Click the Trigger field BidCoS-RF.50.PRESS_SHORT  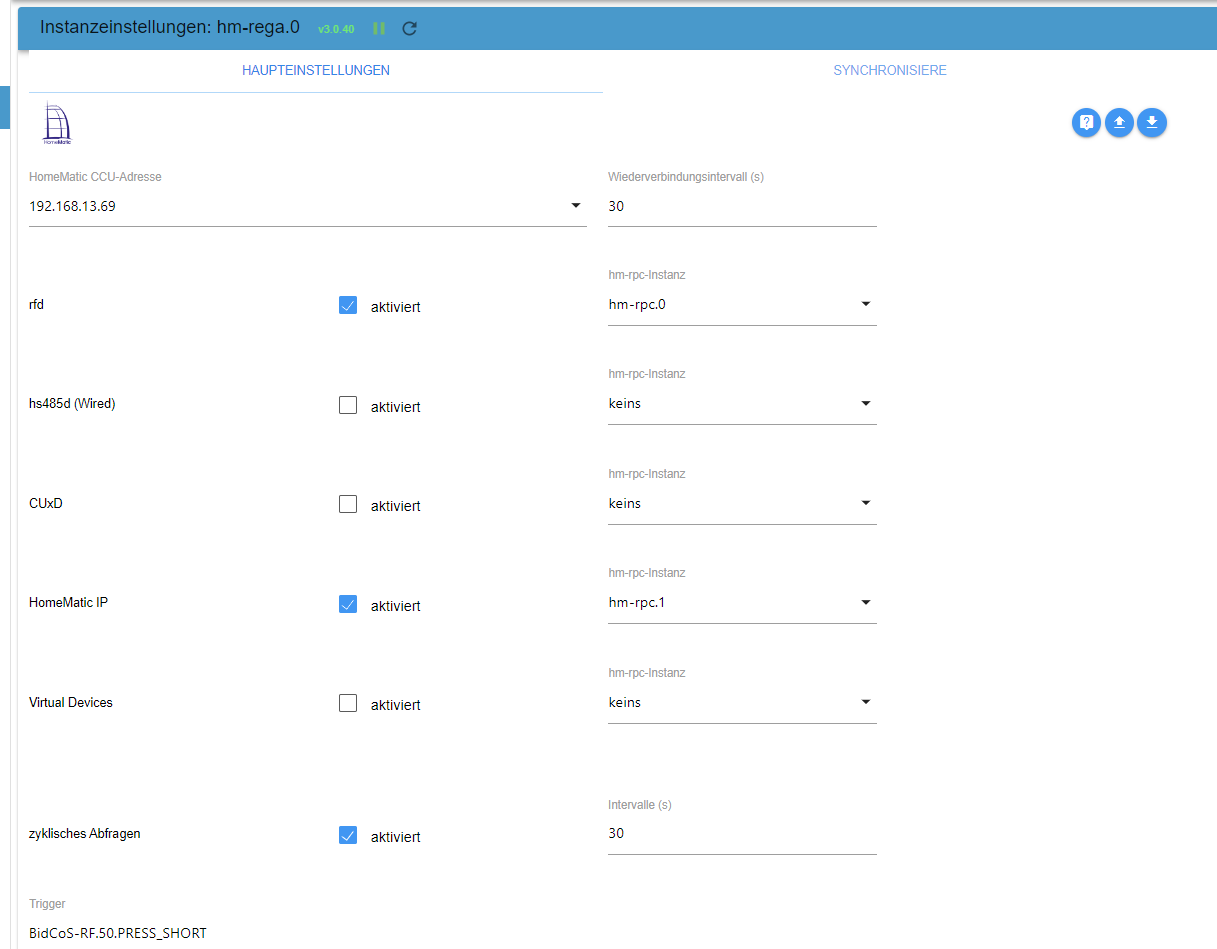(118, 933)
